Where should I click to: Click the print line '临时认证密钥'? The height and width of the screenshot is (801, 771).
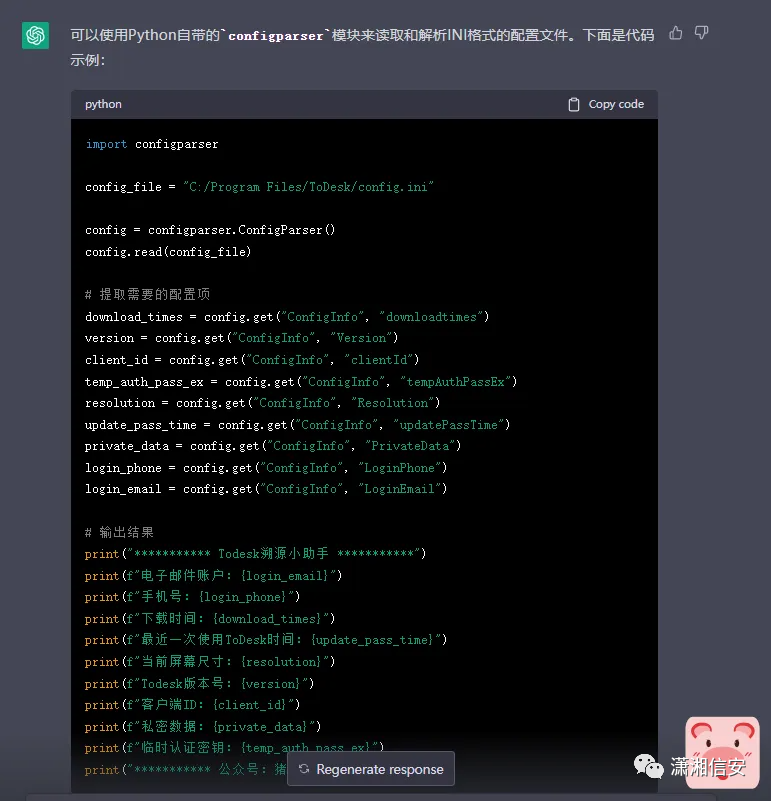pyautogui.click(x=235, y=747)
